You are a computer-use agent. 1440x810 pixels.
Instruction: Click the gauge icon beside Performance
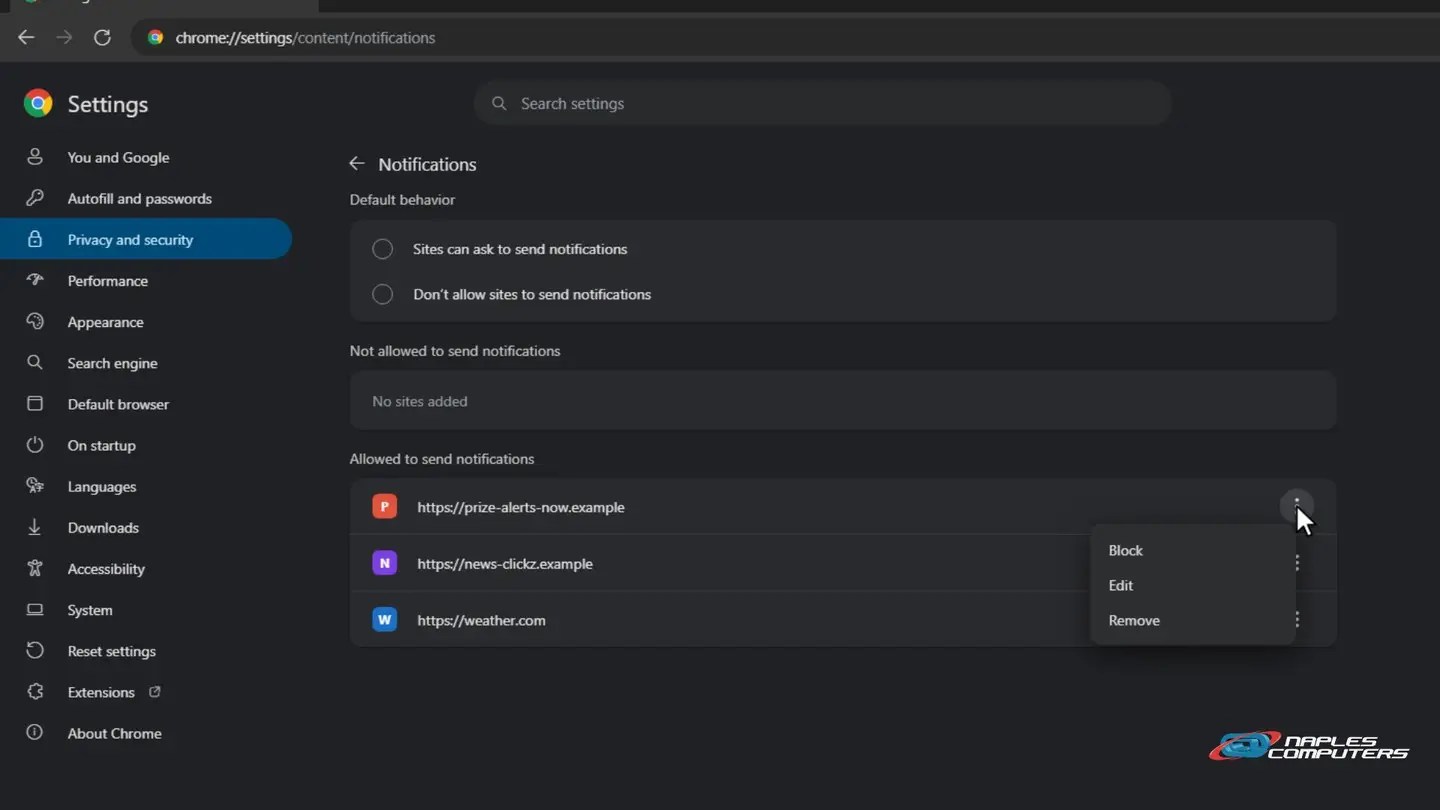coord(35,280)
